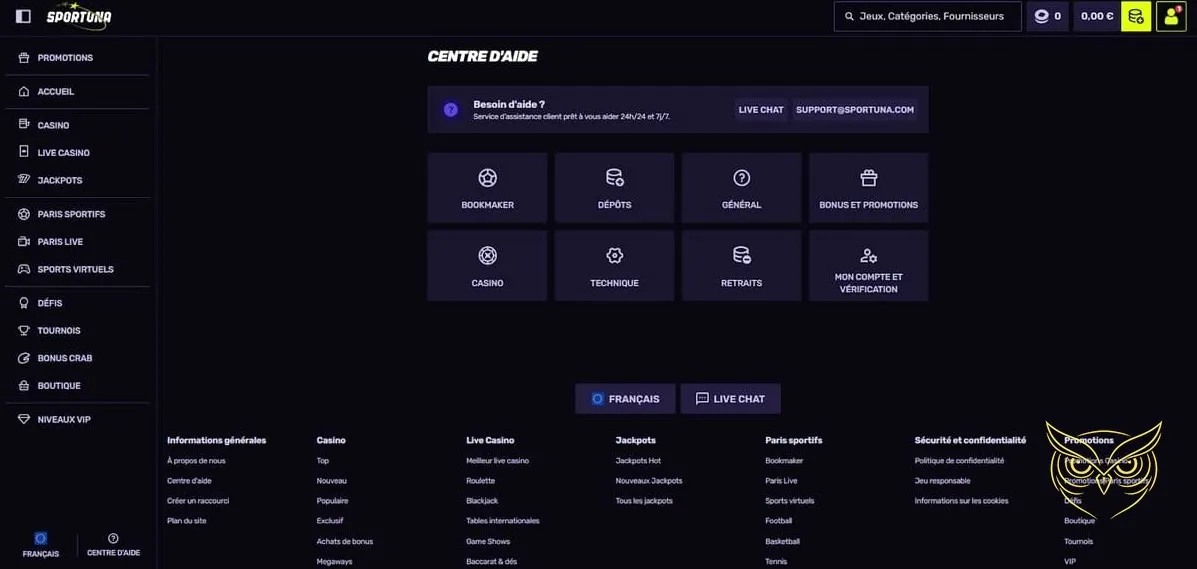The height and width of the screenshot is (569, 1197).
Task: Select the Général help category
Action: click(741, 188)
